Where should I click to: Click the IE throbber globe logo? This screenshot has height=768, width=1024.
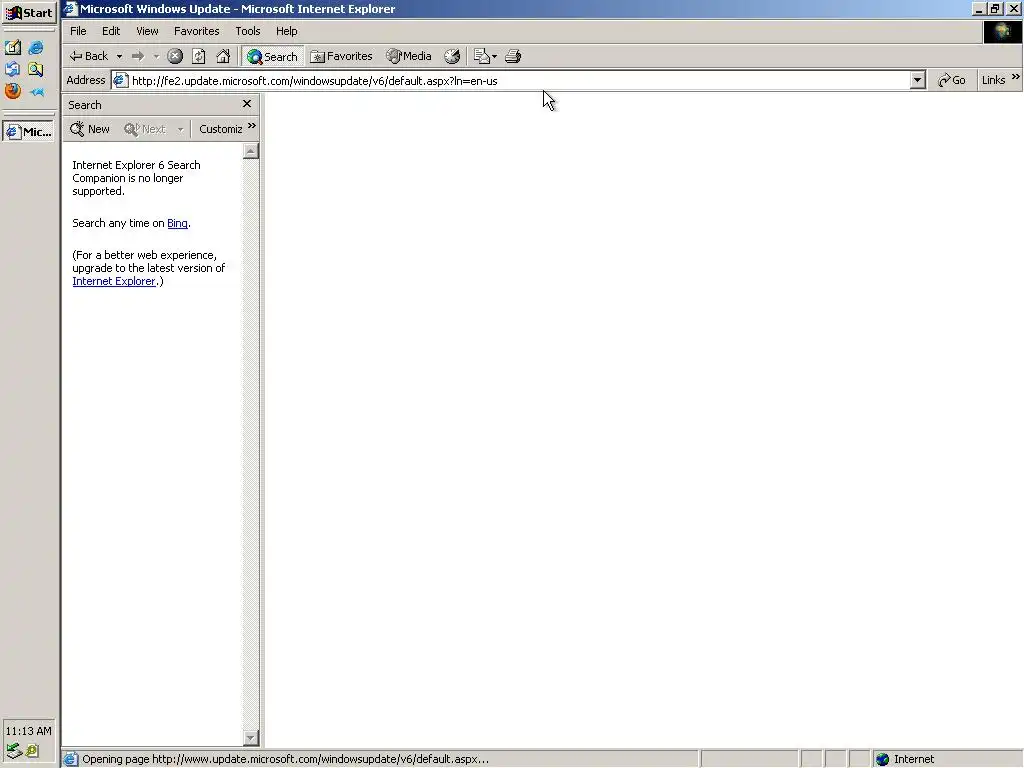[1002, 32]
